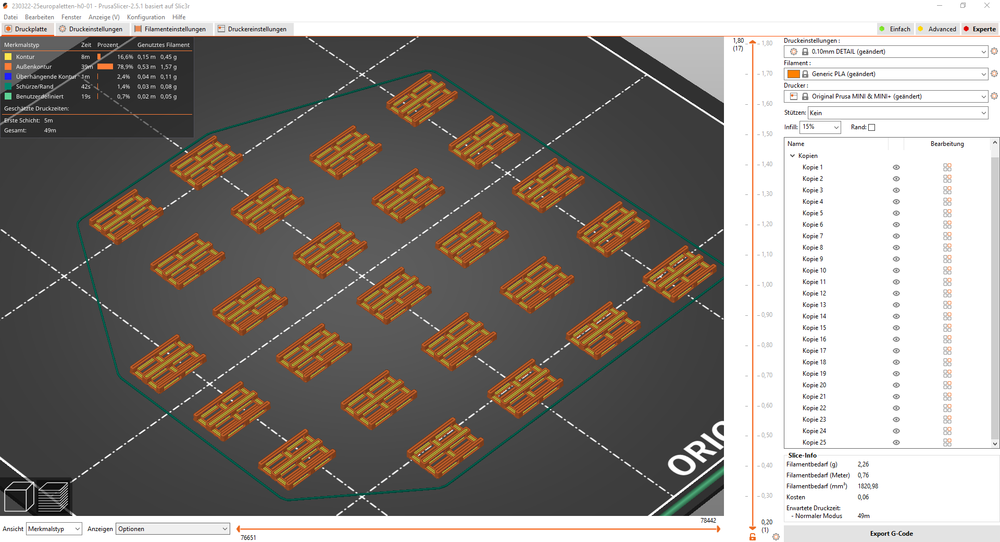Open print settings via gear next to 0.10mm DETAIL

point(994,51)
